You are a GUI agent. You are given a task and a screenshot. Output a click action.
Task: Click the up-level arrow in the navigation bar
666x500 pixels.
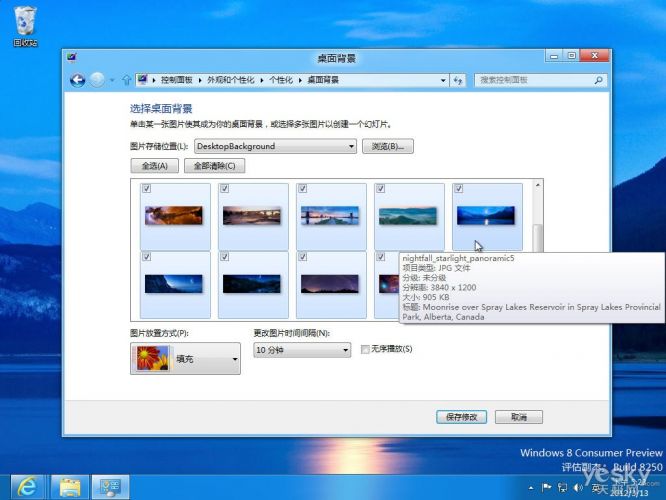click(127, 79)
